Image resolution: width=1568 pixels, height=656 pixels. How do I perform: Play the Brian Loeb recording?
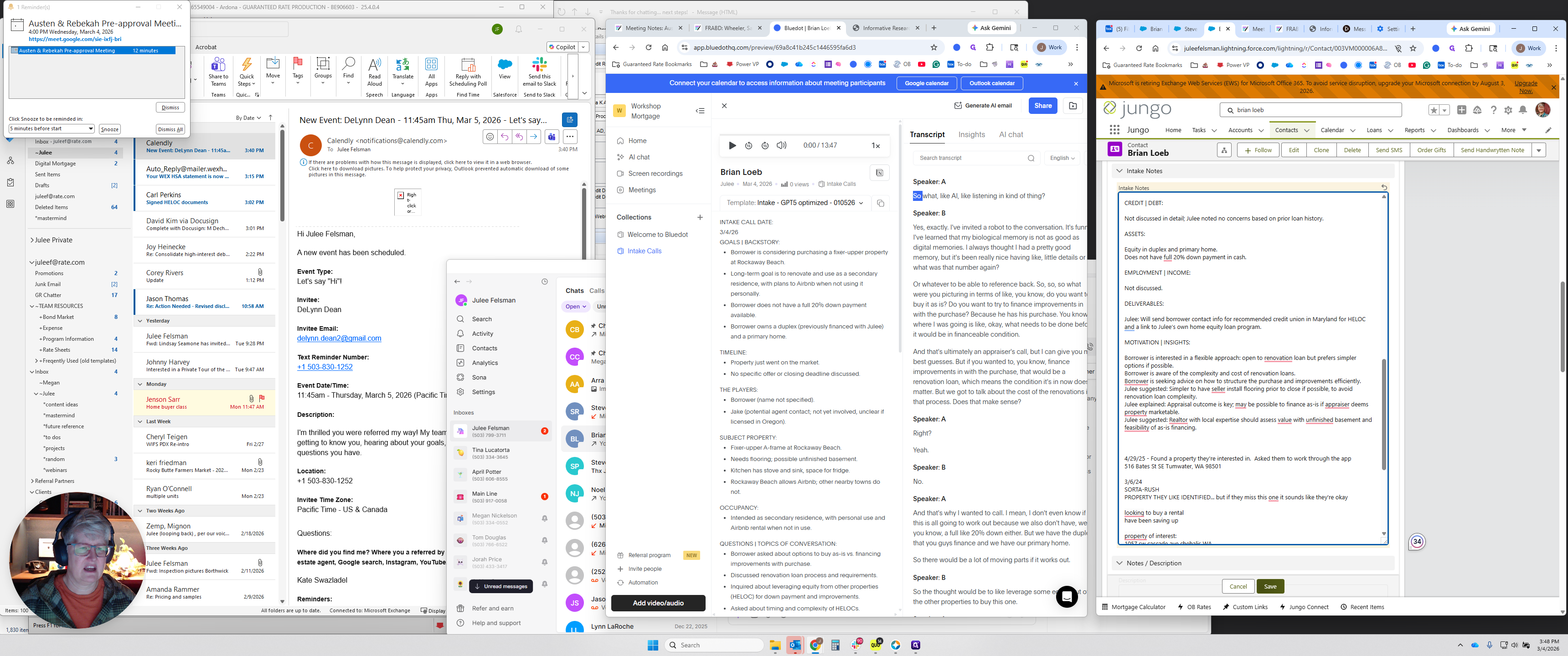[732, 145]
